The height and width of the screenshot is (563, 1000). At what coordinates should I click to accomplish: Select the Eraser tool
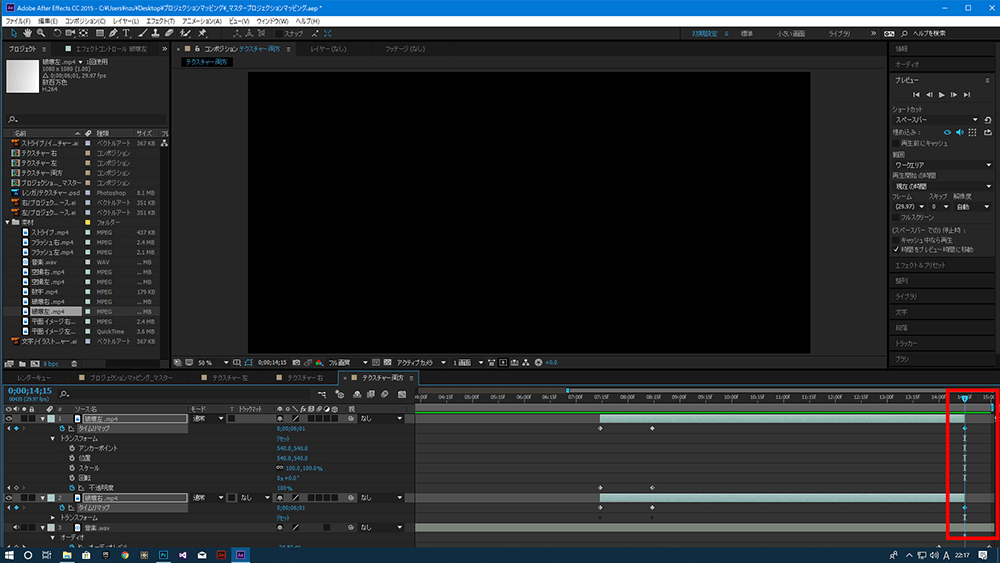(171, 33)
